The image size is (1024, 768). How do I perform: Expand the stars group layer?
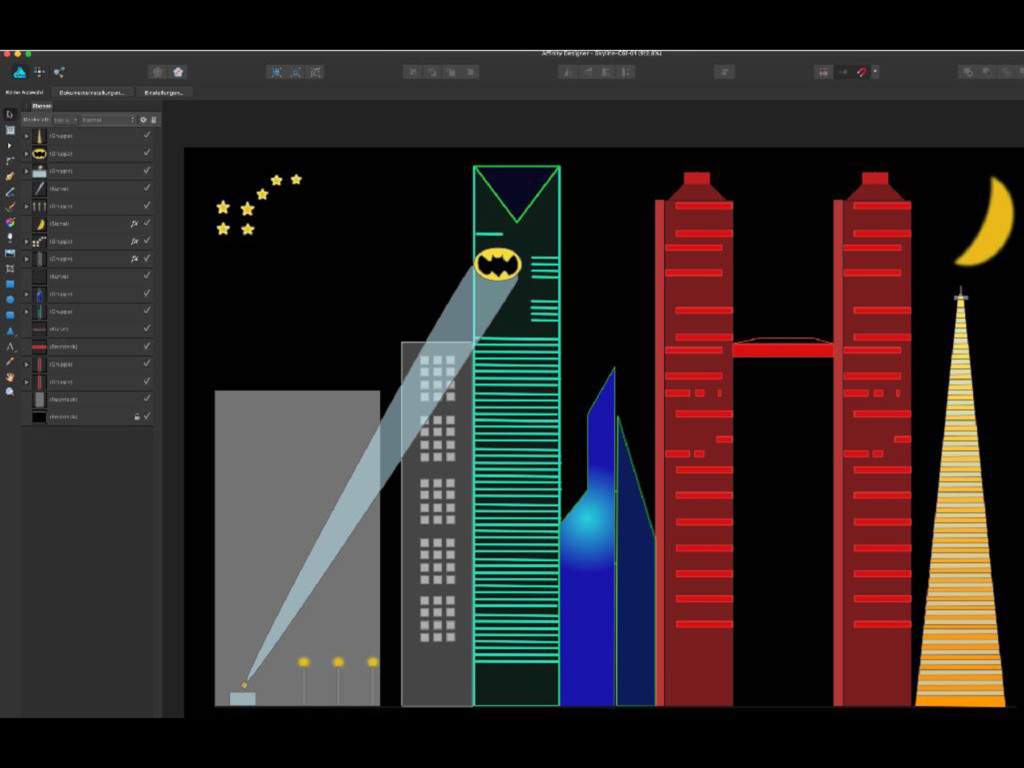coord(27,242)
